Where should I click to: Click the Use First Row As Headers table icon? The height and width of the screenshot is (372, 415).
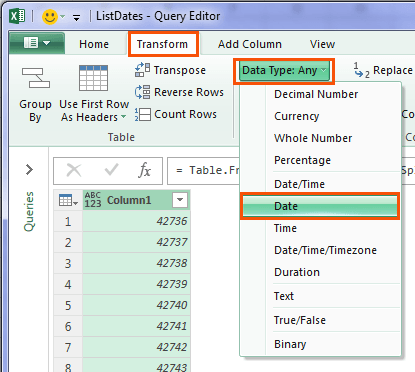93,78
